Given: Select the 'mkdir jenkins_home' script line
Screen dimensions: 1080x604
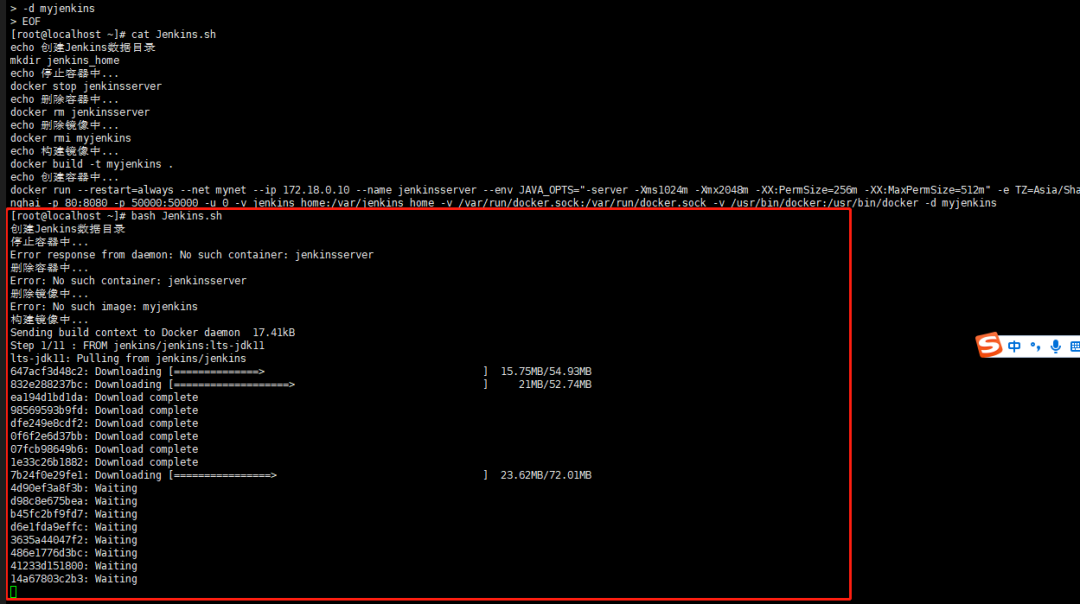Looking at the screenshot, I should [65, 61].
